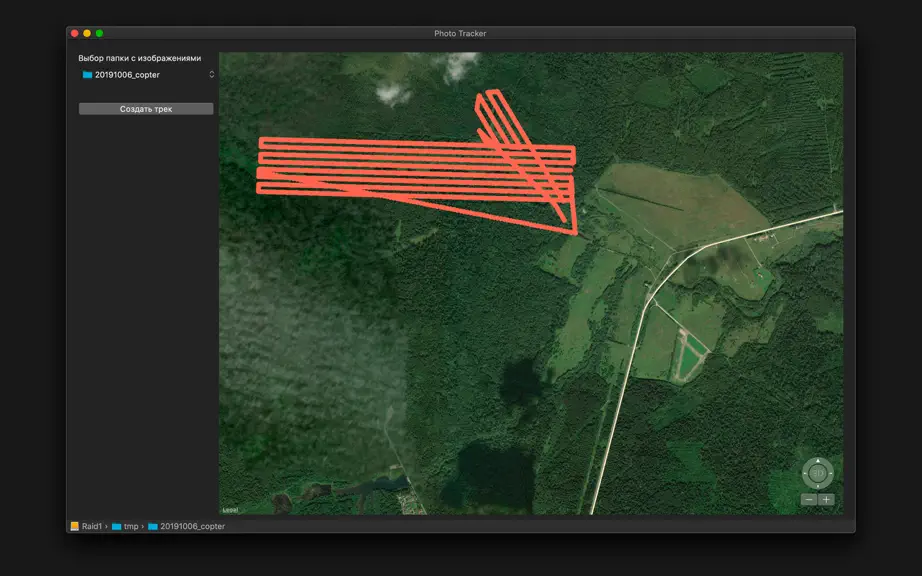The image size is (922, 576).
Task: Click the right tick on the compass ring
Action: click(830, 473)
